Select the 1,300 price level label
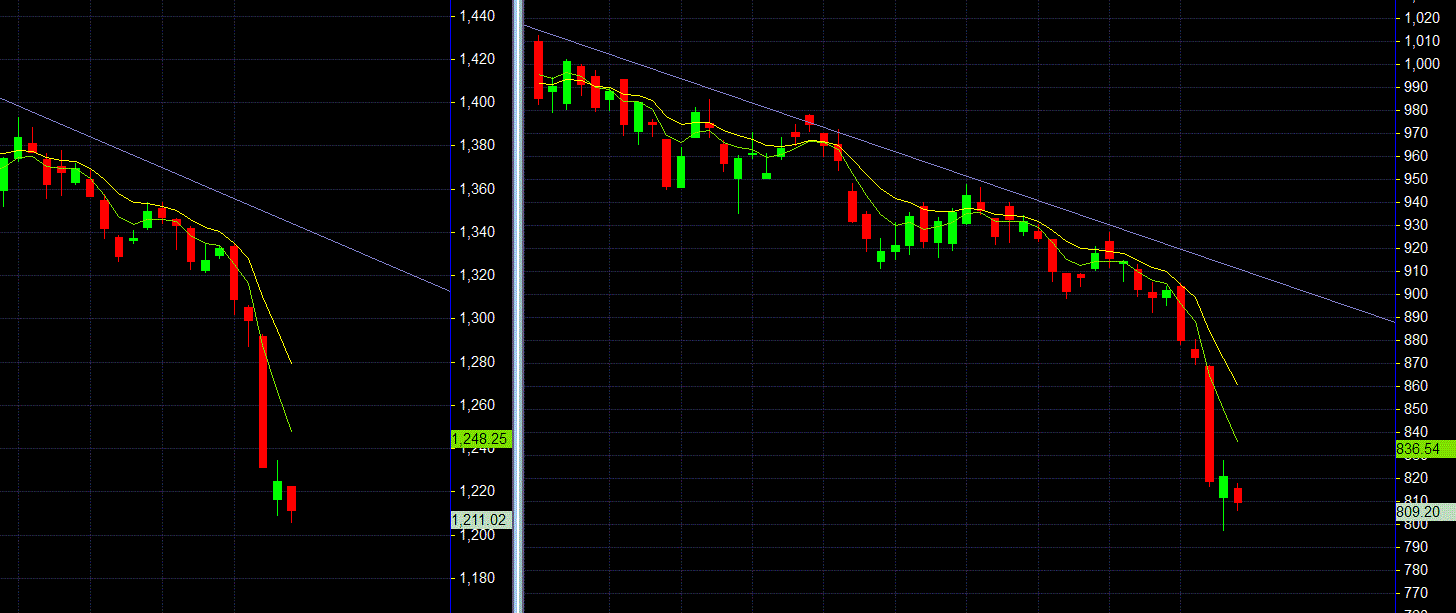This screenshot has width=1456, height=613. (476, 318)
